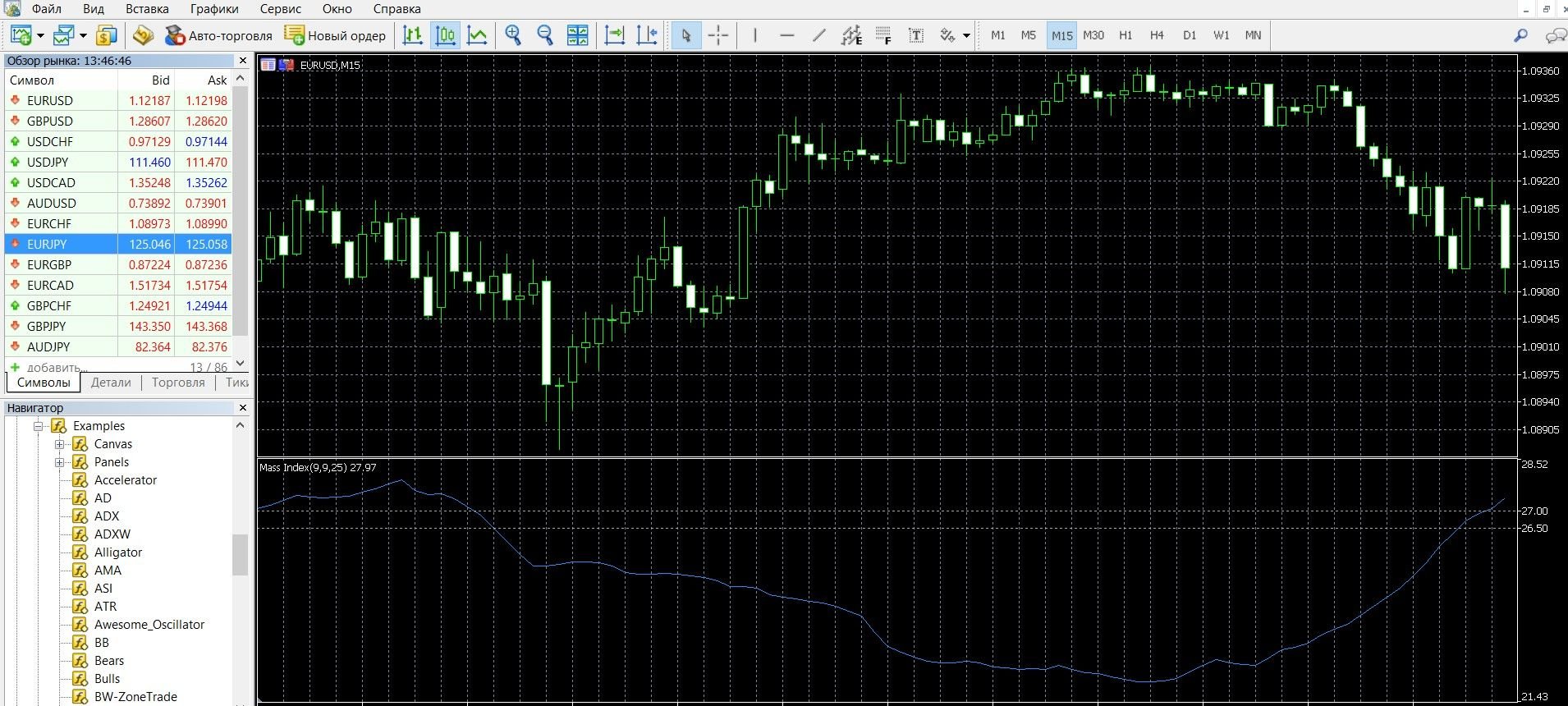The width and height of the screenshot is (1568, 706).
Task: Zoom out the chart
Action: click(x=545, y=35)
